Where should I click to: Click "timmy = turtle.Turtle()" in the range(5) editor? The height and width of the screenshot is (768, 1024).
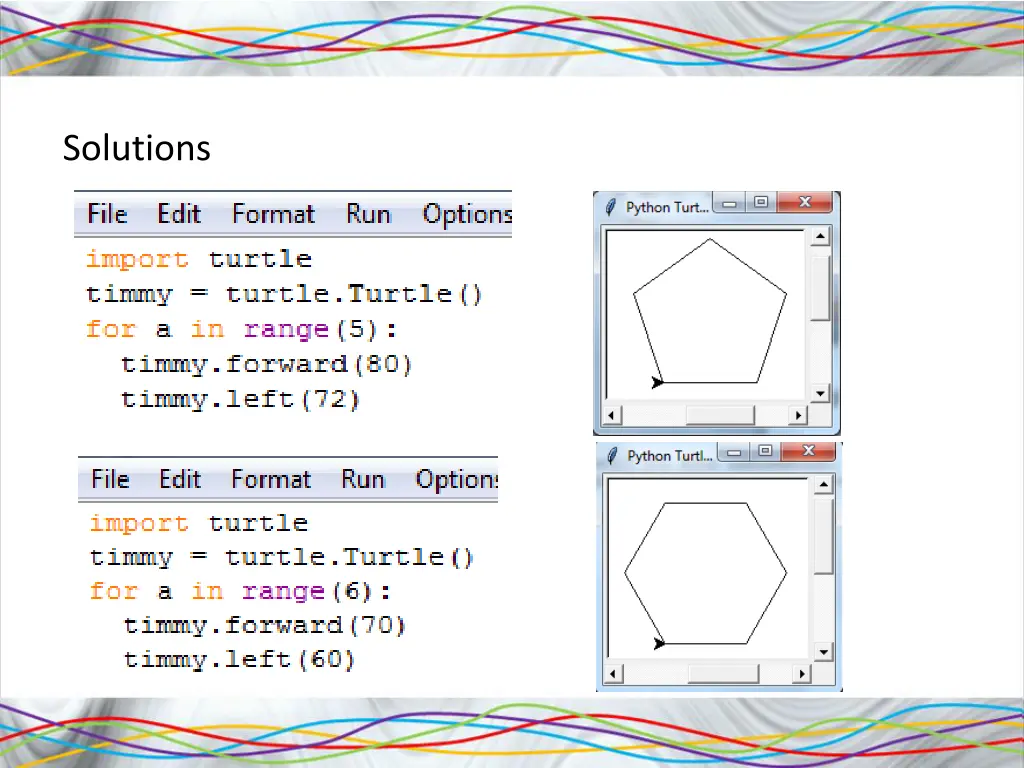[284, 295]
